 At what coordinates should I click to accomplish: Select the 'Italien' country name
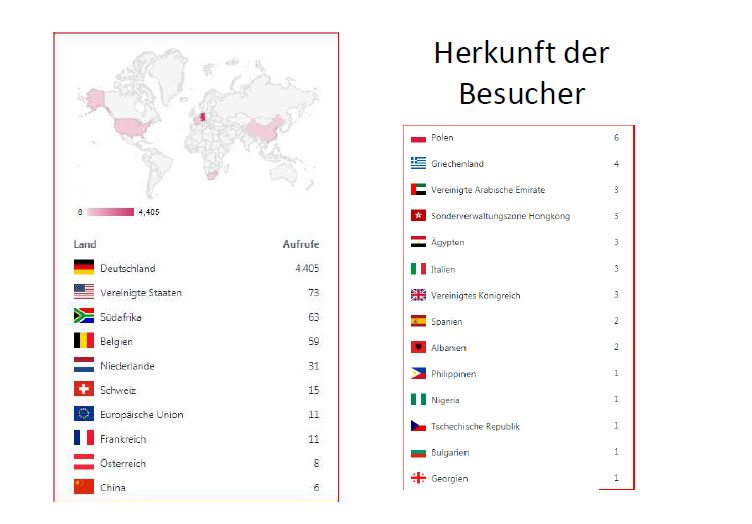(443, 269)
